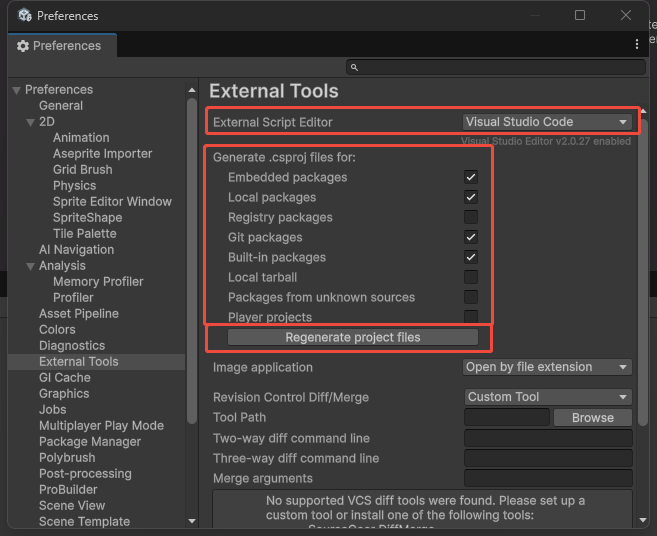Open Memory Profiler preferences
This screenshot has width=657, height=536.
click(98, 282)
